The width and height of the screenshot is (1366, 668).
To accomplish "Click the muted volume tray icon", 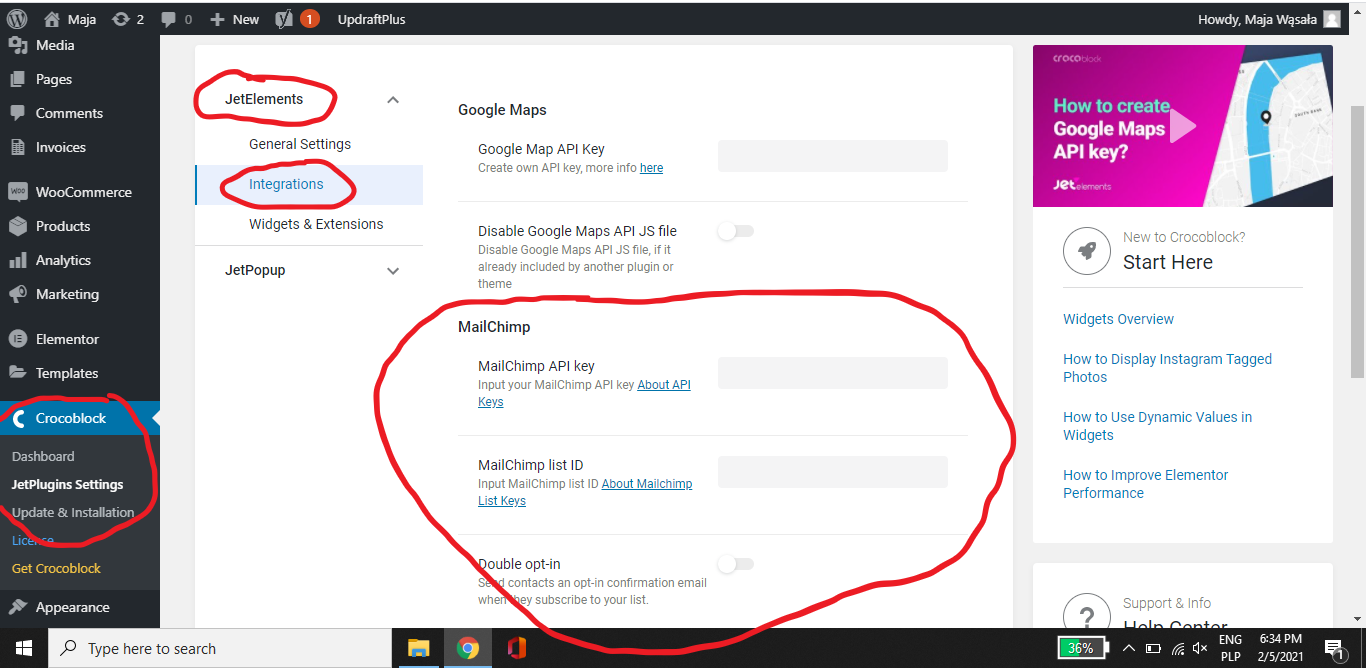I will pos(1200,648).
